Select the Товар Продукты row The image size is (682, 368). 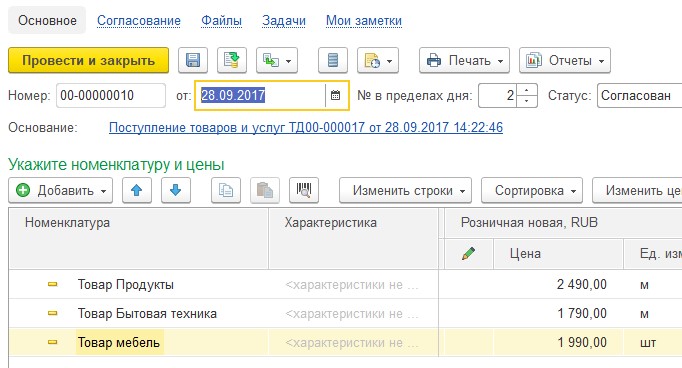345,284
